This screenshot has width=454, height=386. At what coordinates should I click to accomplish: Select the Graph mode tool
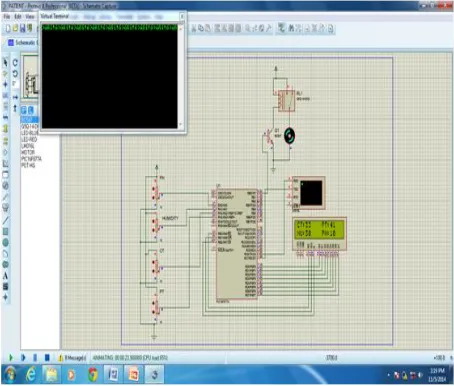pos(5,163)
